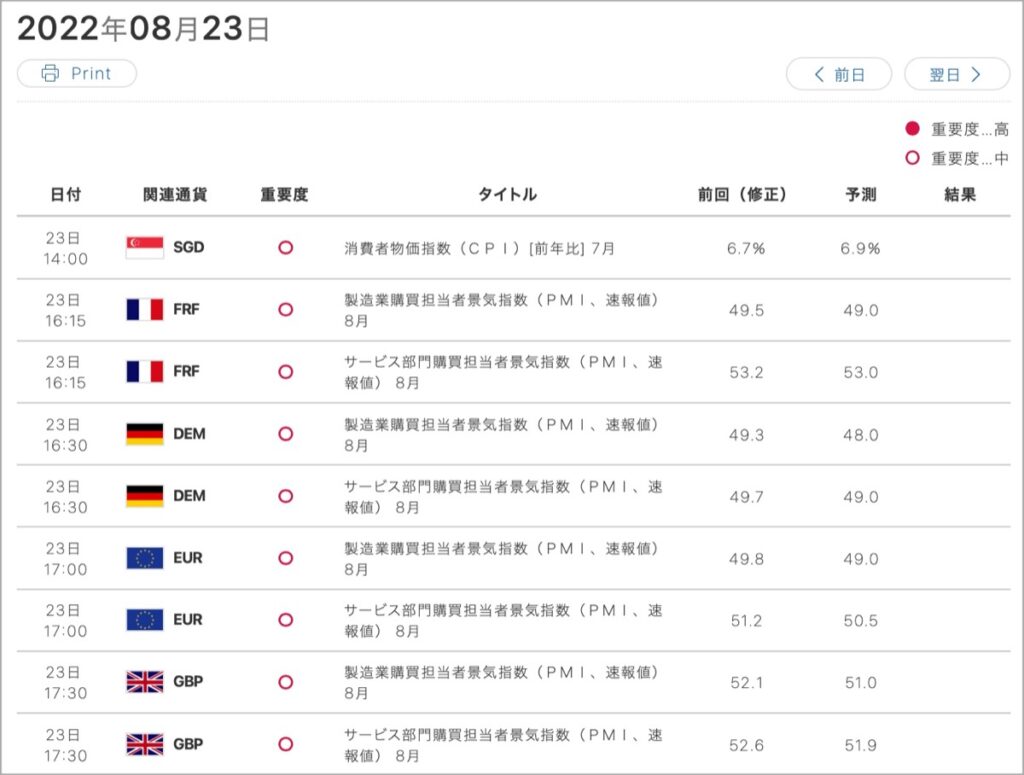Open the 前日 previous day button

tap(839, 74)
